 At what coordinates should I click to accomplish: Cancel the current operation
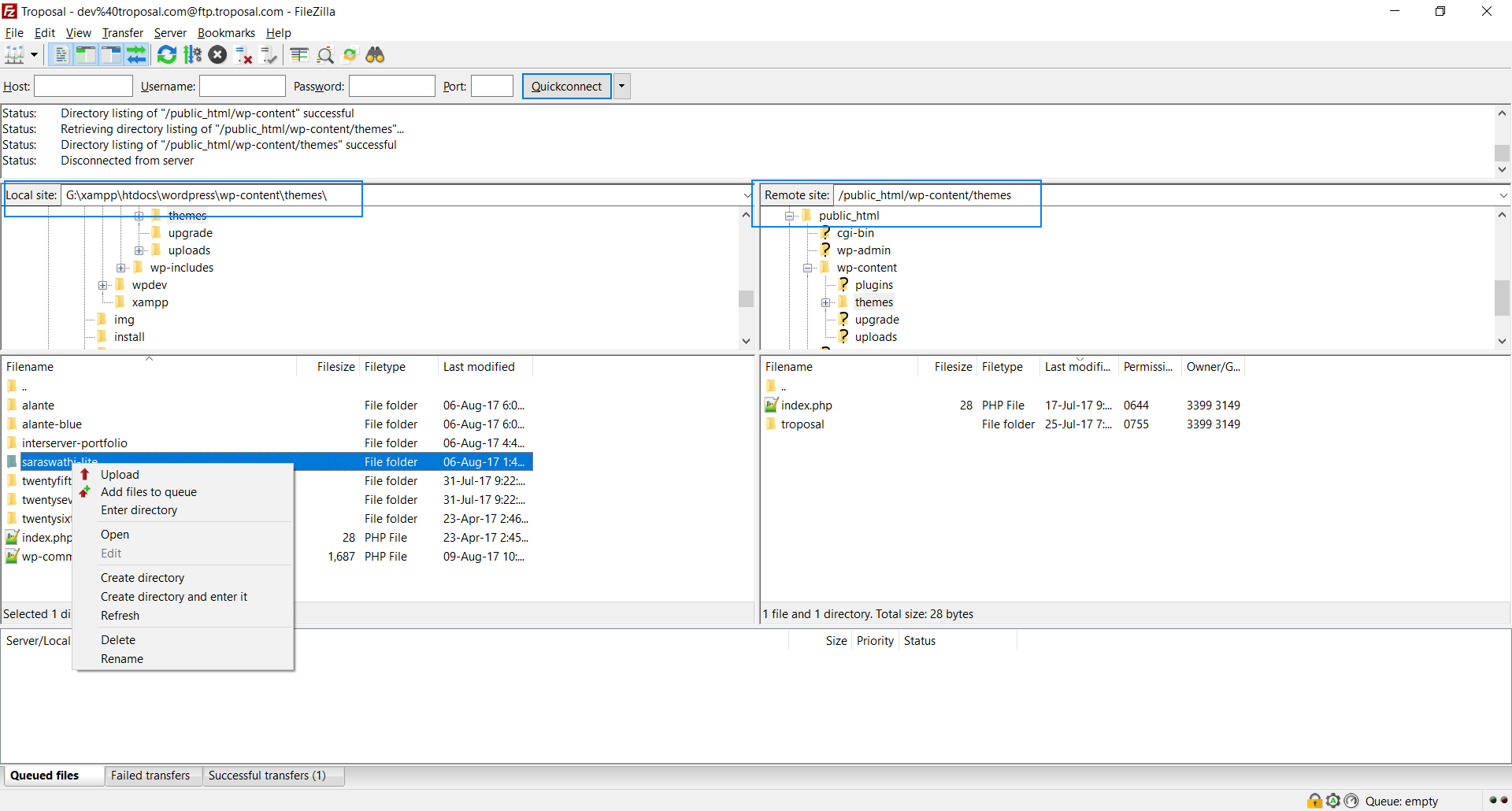218,54
